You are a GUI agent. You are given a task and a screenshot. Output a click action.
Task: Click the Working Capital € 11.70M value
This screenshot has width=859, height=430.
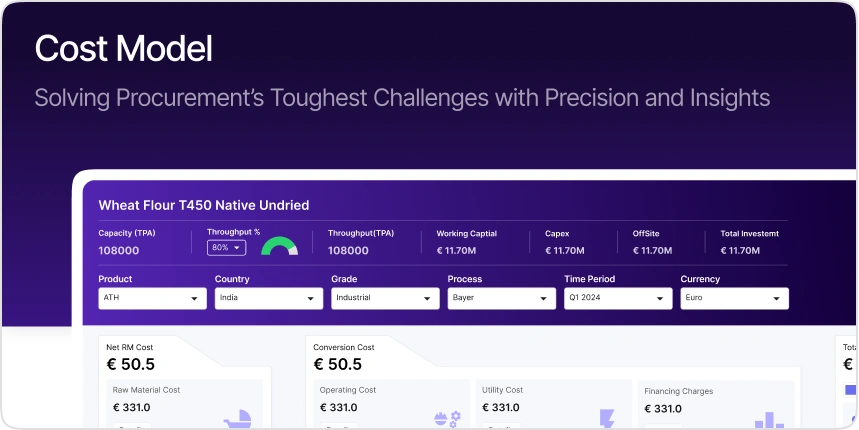pos(464,250)
